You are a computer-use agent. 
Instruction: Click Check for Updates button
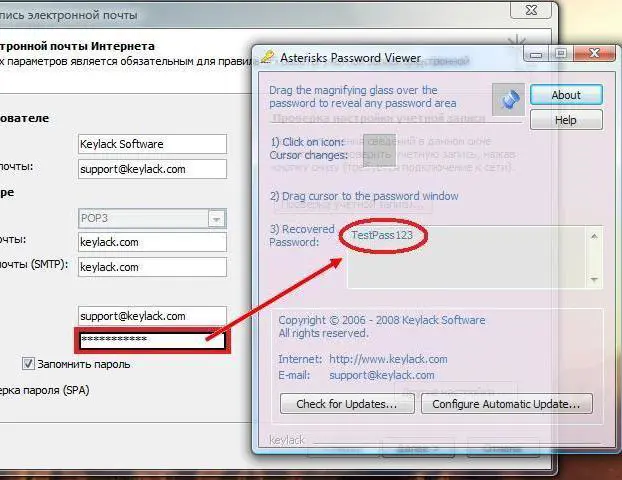coord(347,404)
